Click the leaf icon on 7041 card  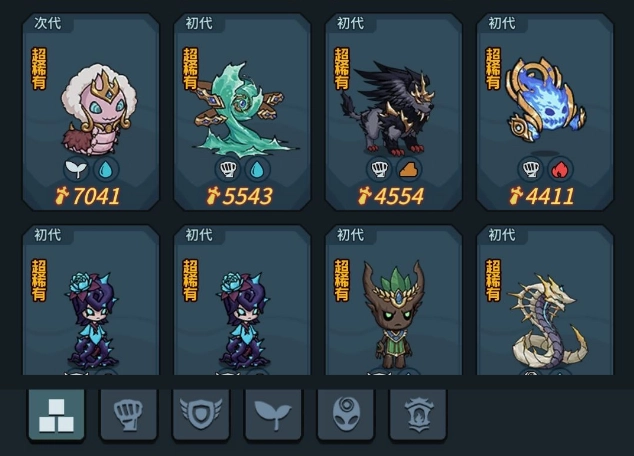(76, 169)
